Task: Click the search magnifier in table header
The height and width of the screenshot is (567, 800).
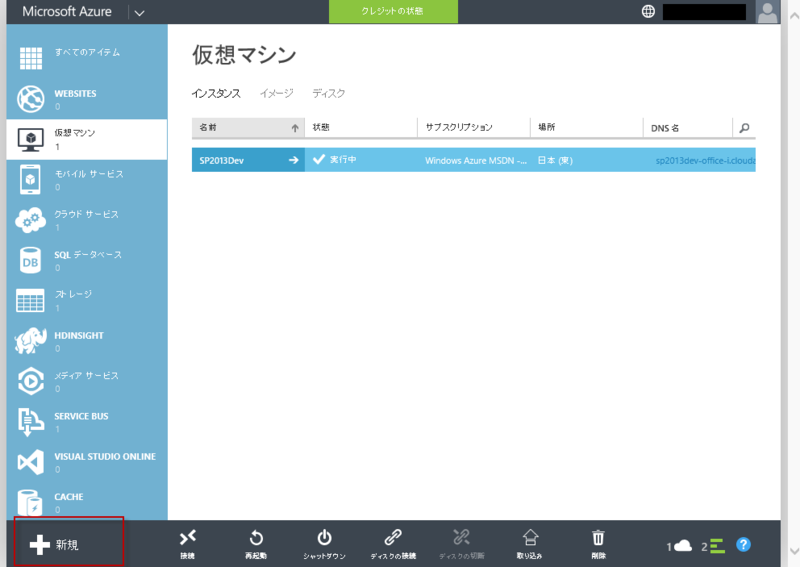Action: (x=744, y=128)
